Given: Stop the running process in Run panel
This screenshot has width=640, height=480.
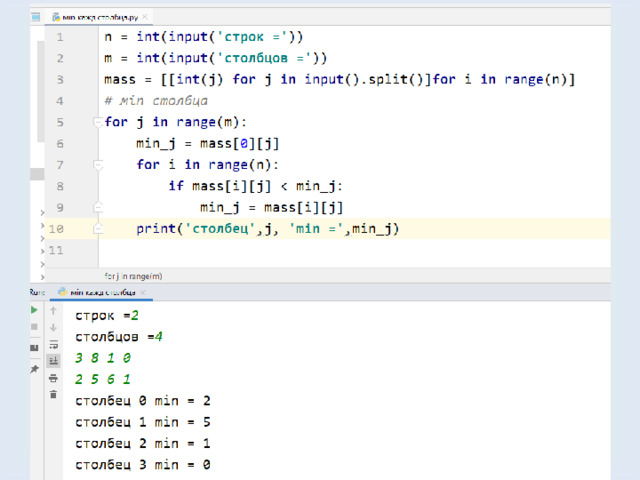Looking at the screenshot, I should pyautogui.click(x=34, y=327).
